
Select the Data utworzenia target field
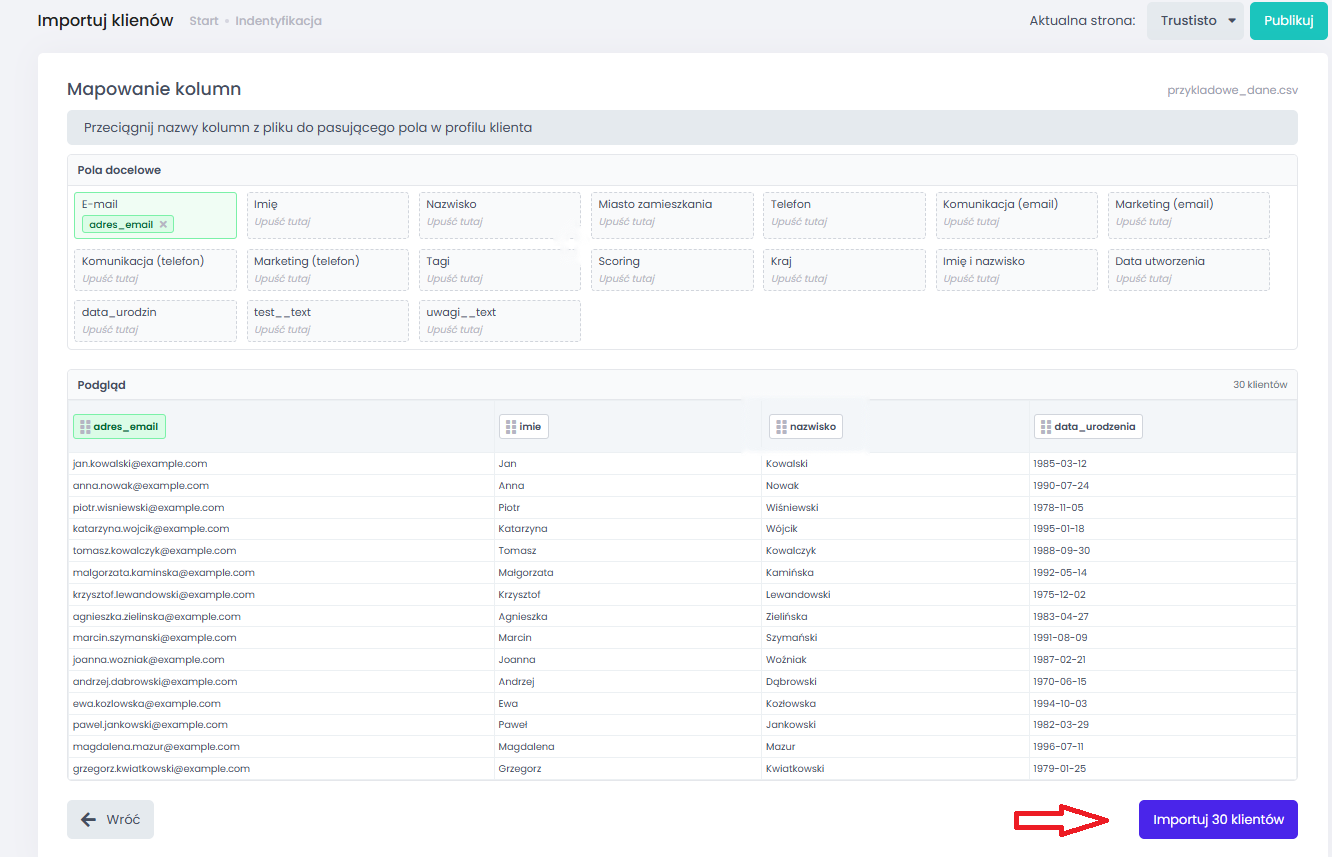(1189, 270)
